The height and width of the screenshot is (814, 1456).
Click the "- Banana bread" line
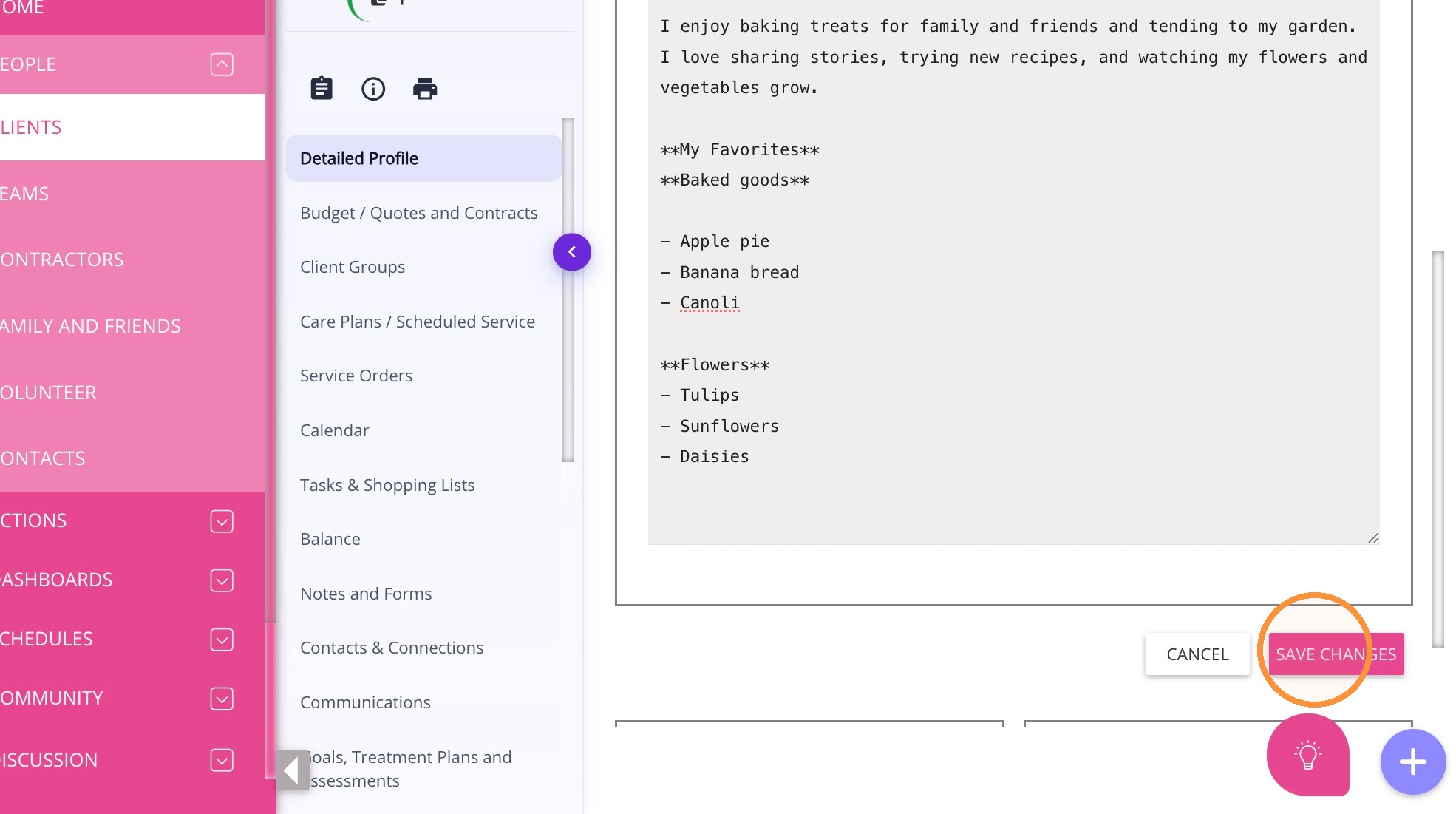coord(729,273)
